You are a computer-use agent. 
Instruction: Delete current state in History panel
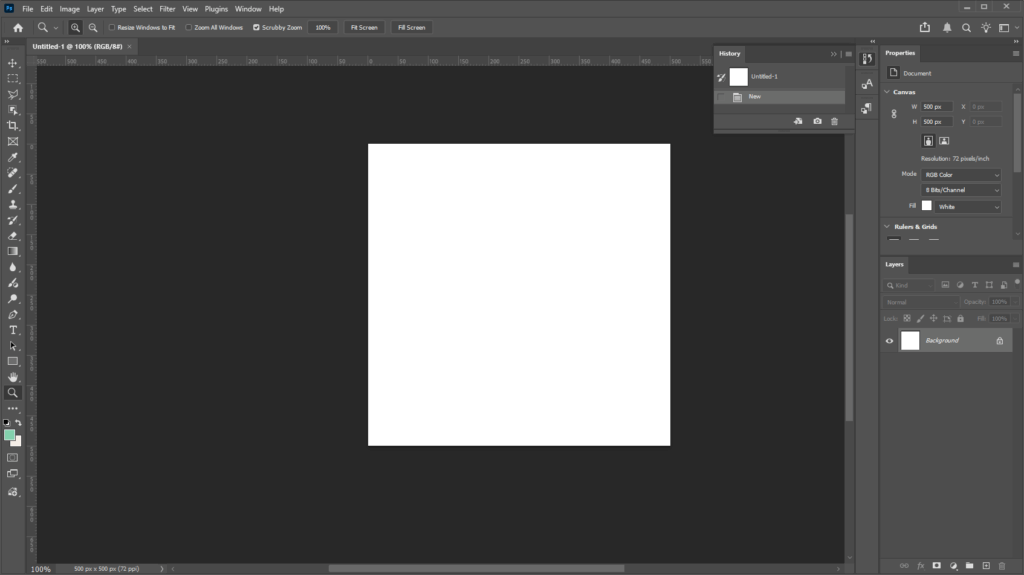[x=835, y=121]
